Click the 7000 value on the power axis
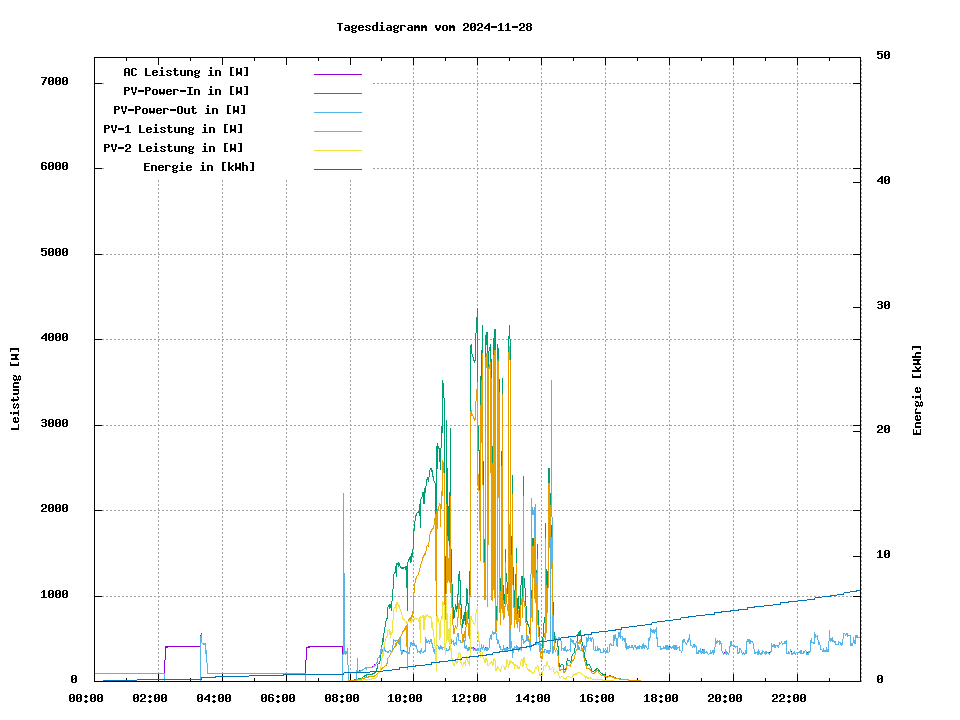The image size is (960, 720). click(53, 81)
